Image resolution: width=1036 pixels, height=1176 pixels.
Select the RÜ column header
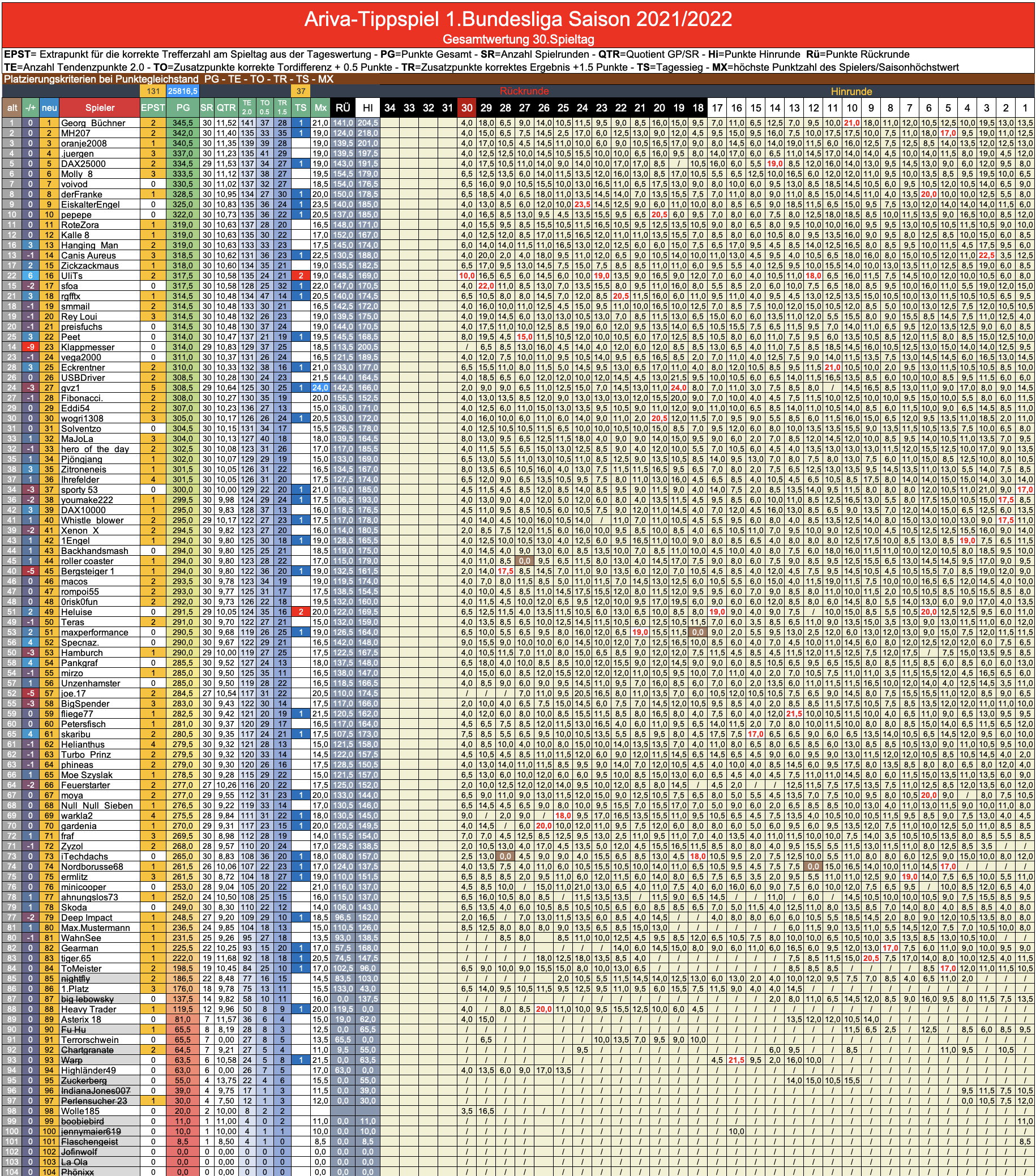(x=343, y=108)
